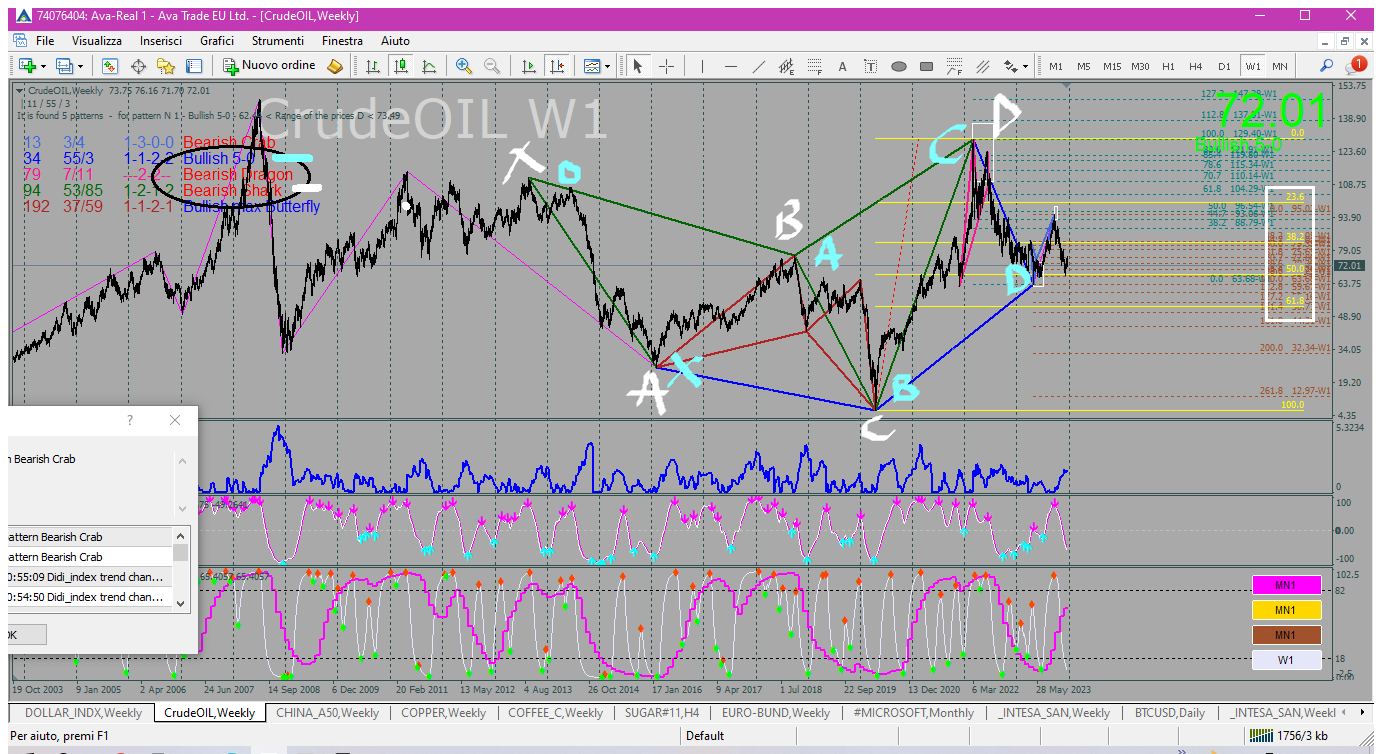
Task: Click the brown MN1 label box
Action: tap(1287, 634)
